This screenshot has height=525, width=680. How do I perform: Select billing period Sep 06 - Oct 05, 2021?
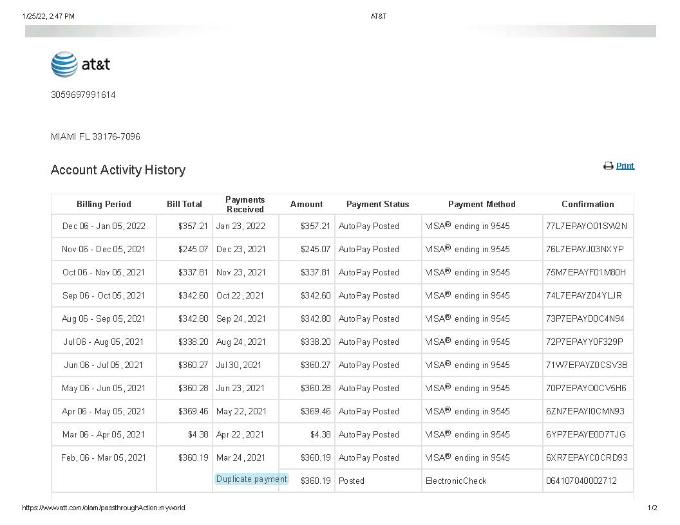point(104,296)
